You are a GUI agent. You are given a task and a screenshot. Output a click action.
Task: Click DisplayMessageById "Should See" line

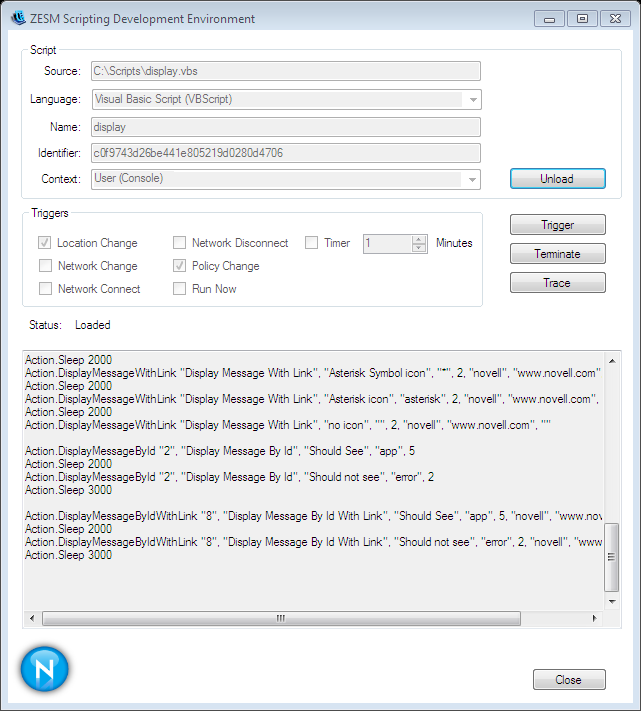click(220, 451)
